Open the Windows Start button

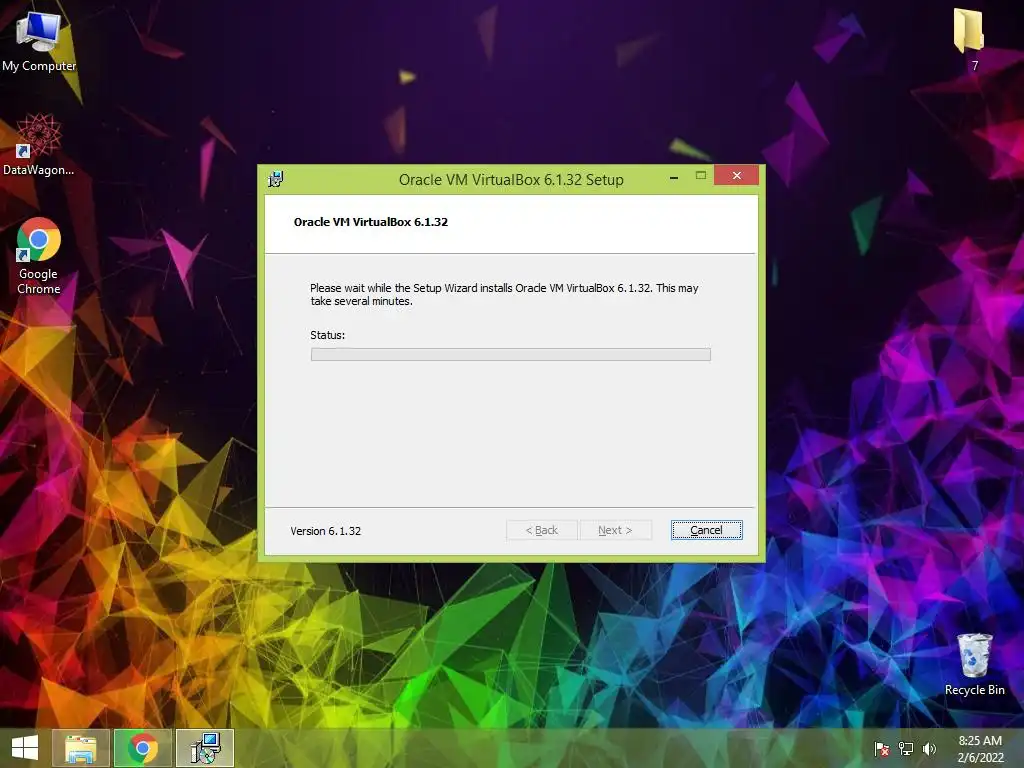[x=25, y=748]
